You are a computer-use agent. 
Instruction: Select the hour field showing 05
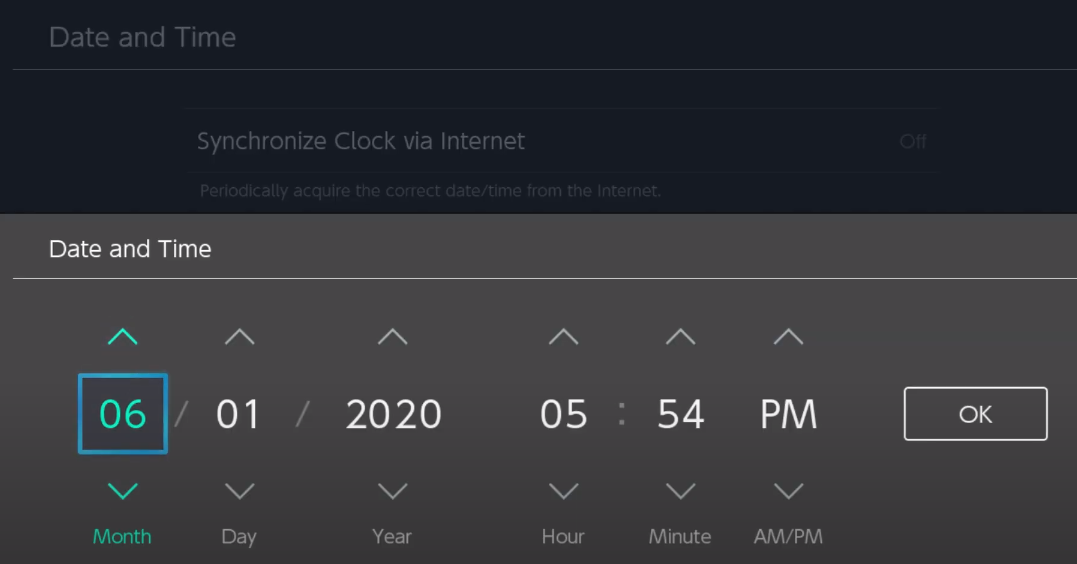[563, 414]
